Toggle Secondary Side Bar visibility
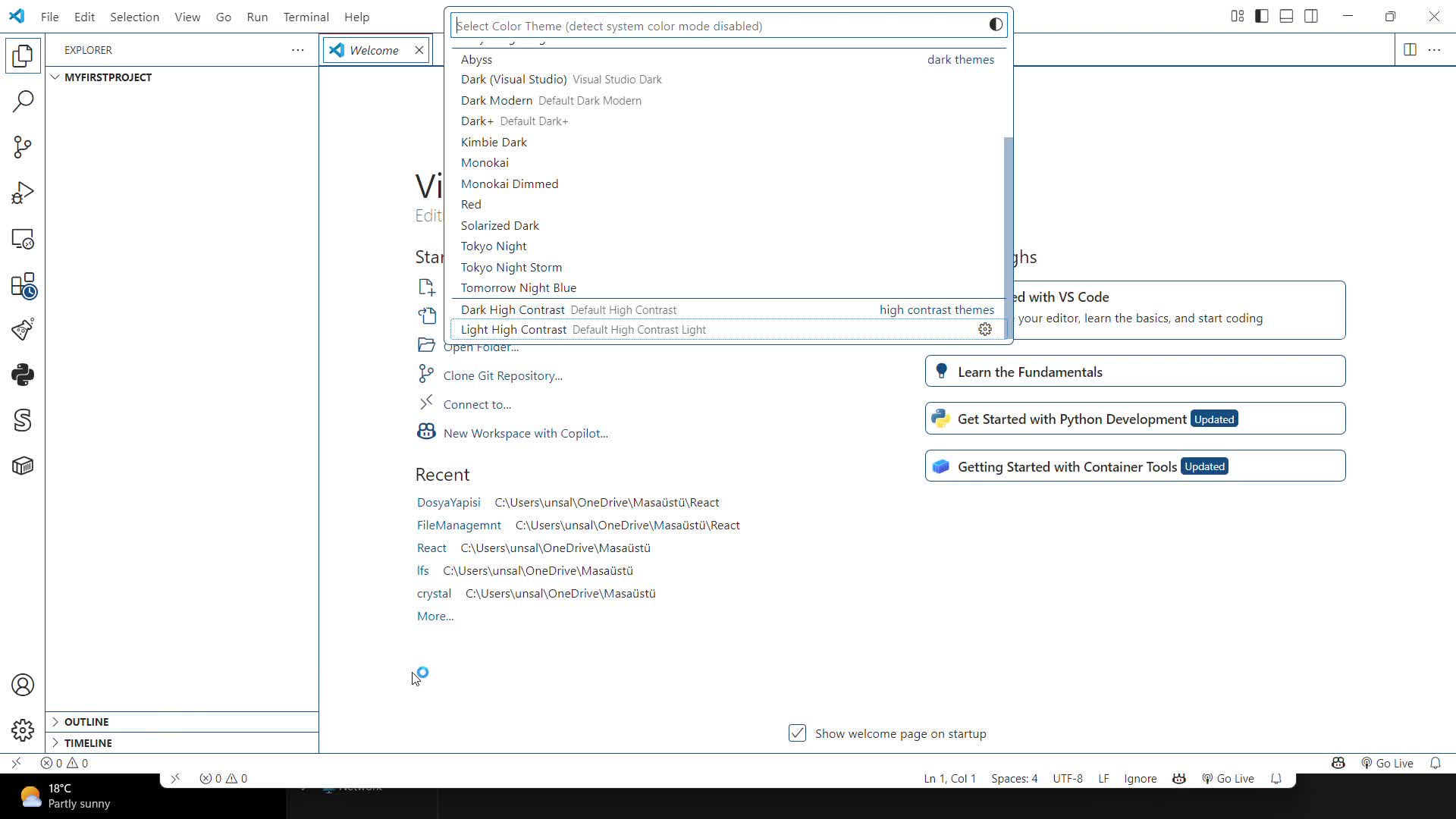The image size is (1456, 819). point(1311,16)
